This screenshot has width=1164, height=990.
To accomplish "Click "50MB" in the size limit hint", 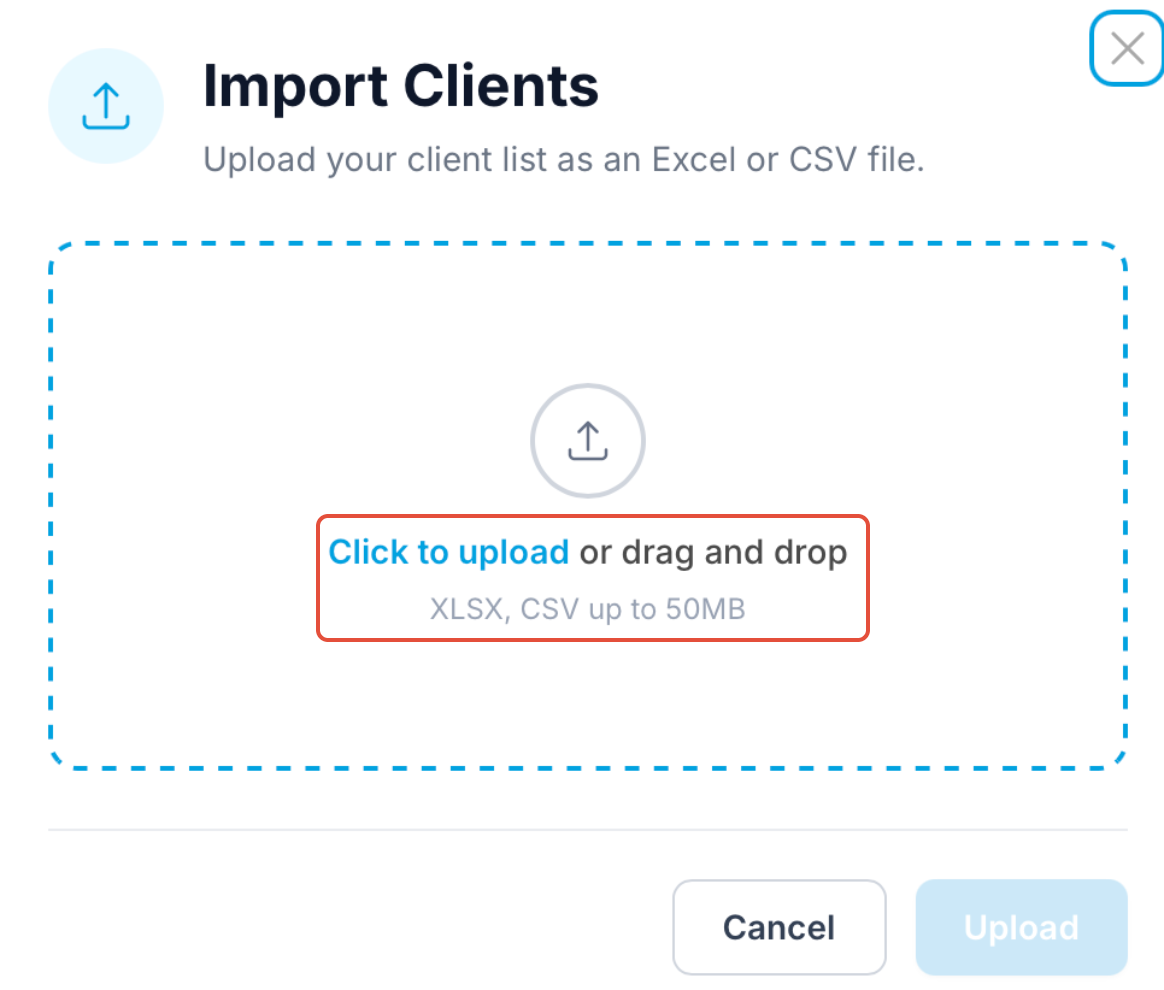I will click(x=706, y=608).
